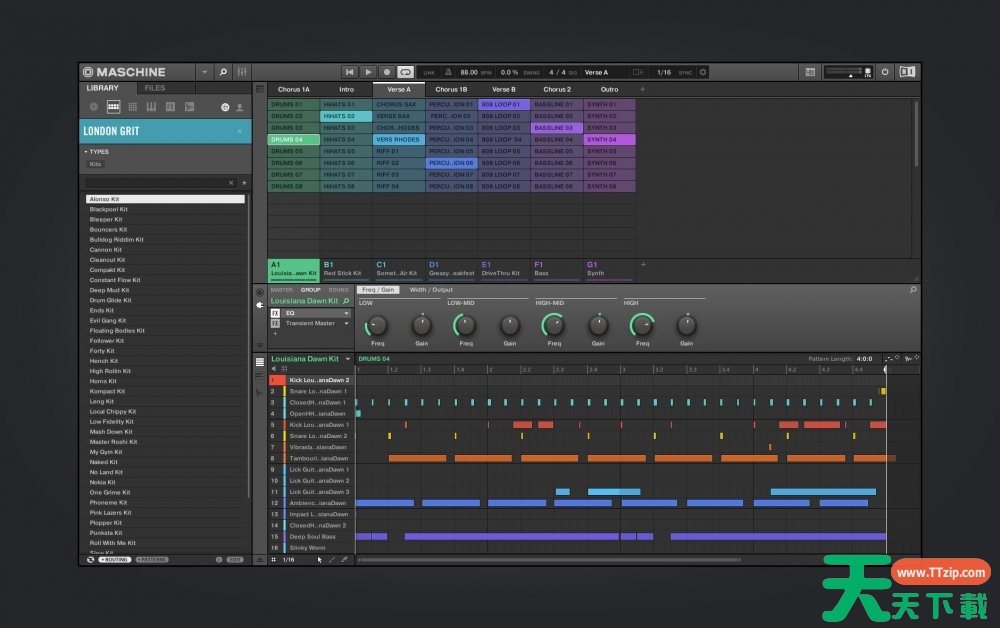Toggle the browser search magnifier in header

tap(223, 72)
